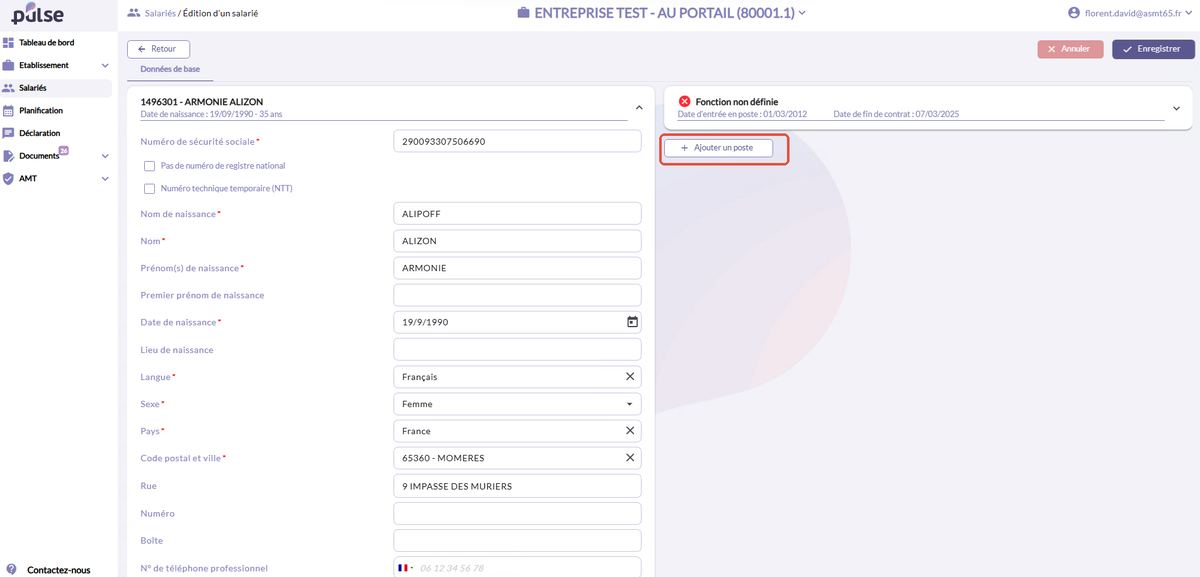Image resolution: width=1200 pixels, height=577 pixels.
Task: Click the Lieu de naissance input field
Action: point(517,350)
